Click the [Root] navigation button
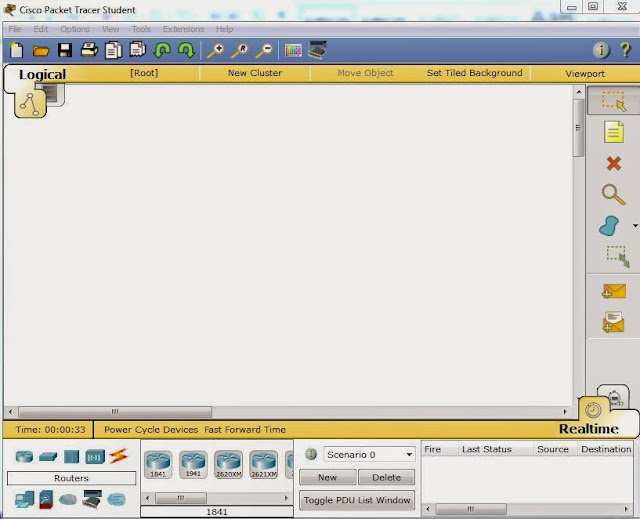The image size is (640, 519). 144,73
